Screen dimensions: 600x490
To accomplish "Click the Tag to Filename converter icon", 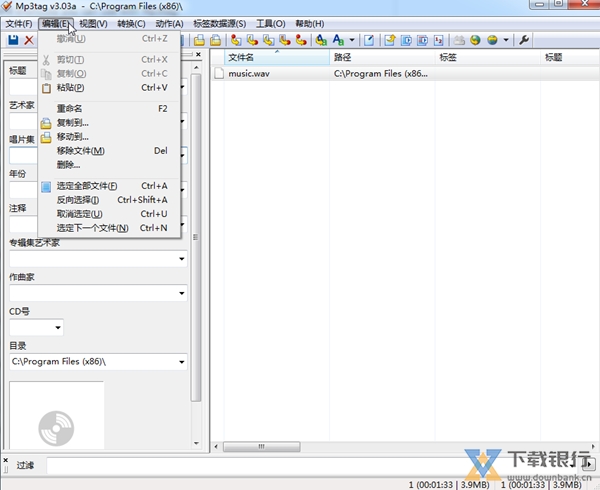I will pos(236,40).
